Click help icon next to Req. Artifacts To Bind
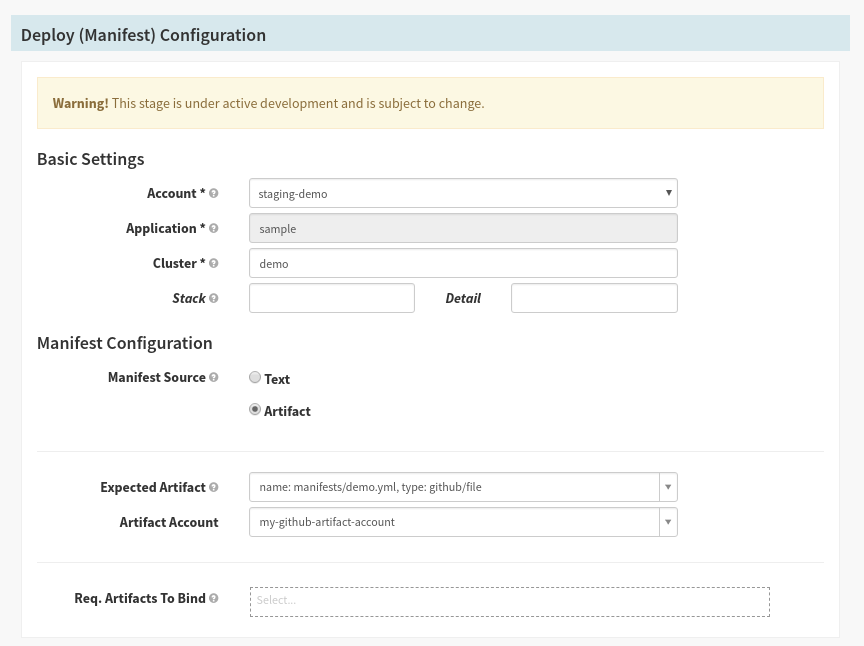 [x=214, y=599]
